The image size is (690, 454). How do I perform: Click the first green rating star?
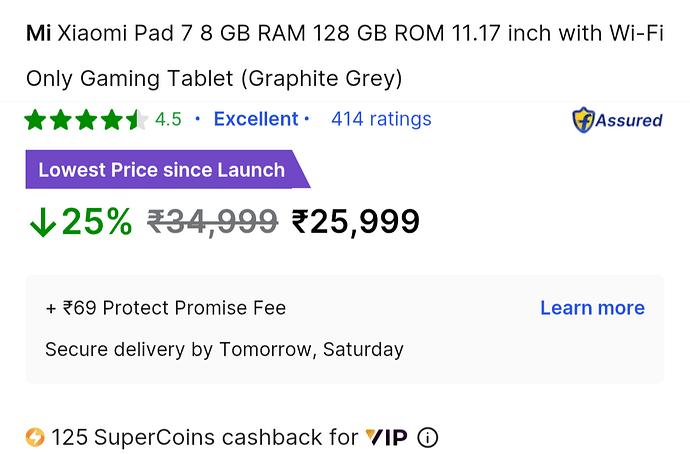tap(35, 120)
